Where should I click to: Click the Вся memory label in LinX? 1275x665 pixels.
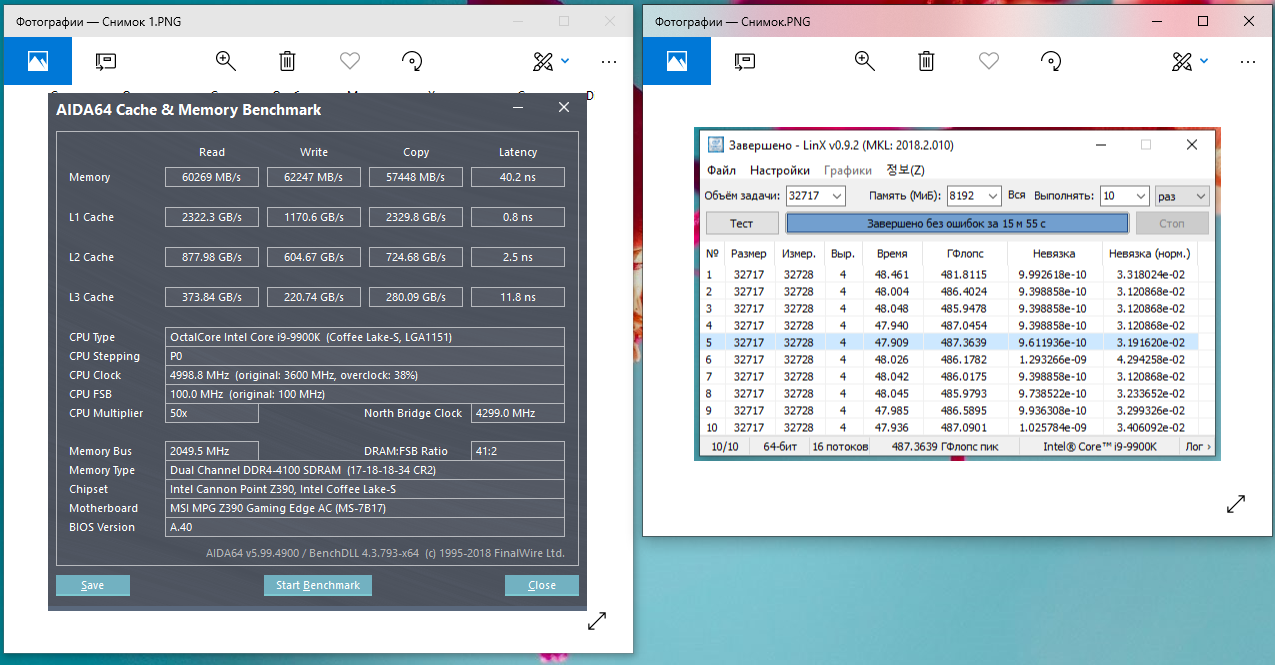(x=1017, y=196)
